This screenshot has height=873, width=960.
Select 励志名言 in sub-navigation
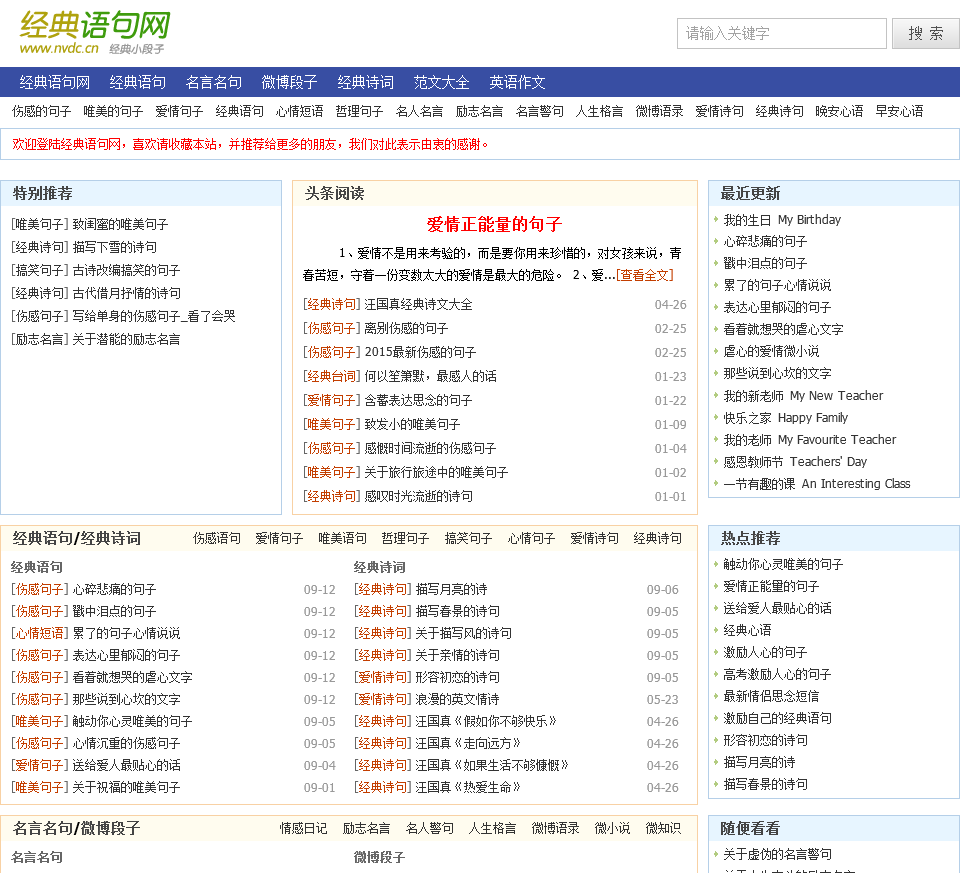click(x=479, y=111)
